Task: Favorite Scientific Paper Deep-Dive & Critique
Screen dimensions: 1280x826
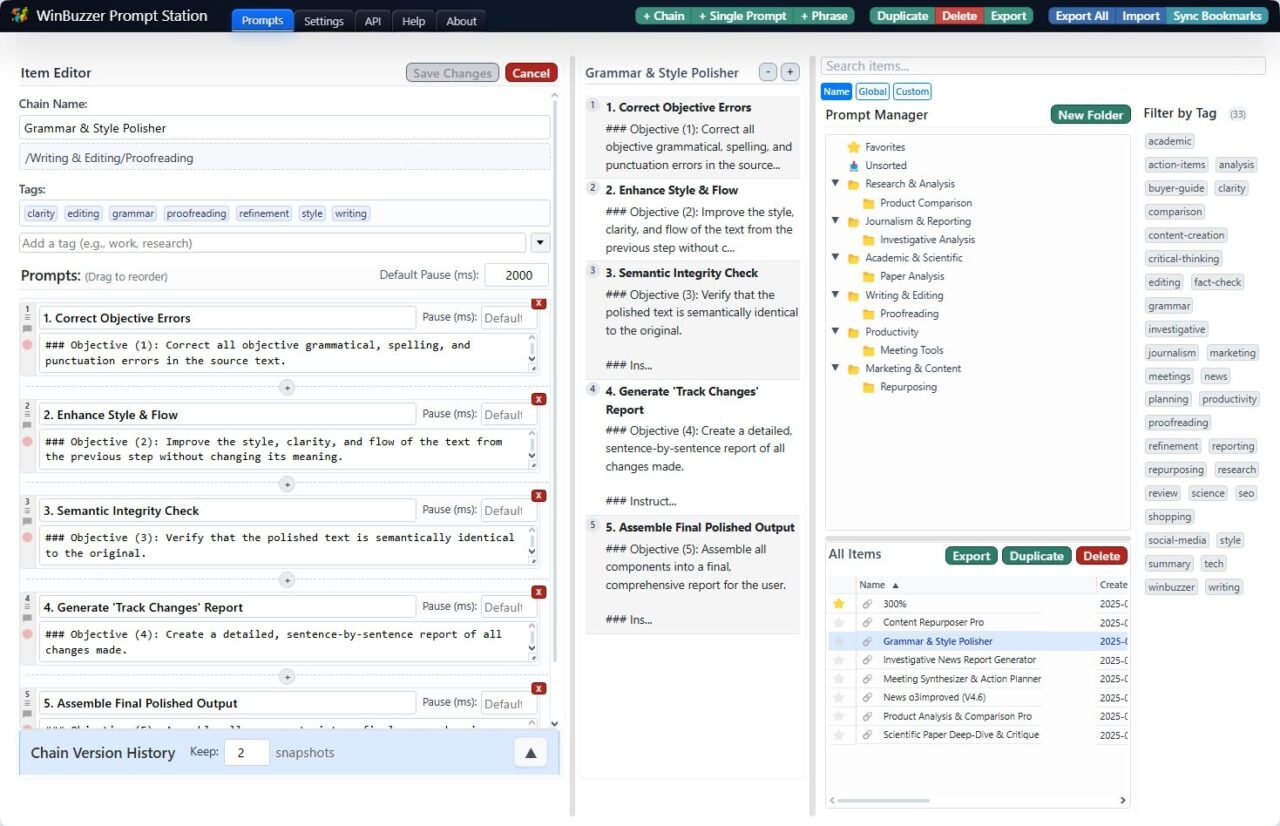Action: (x=838, y=734)
